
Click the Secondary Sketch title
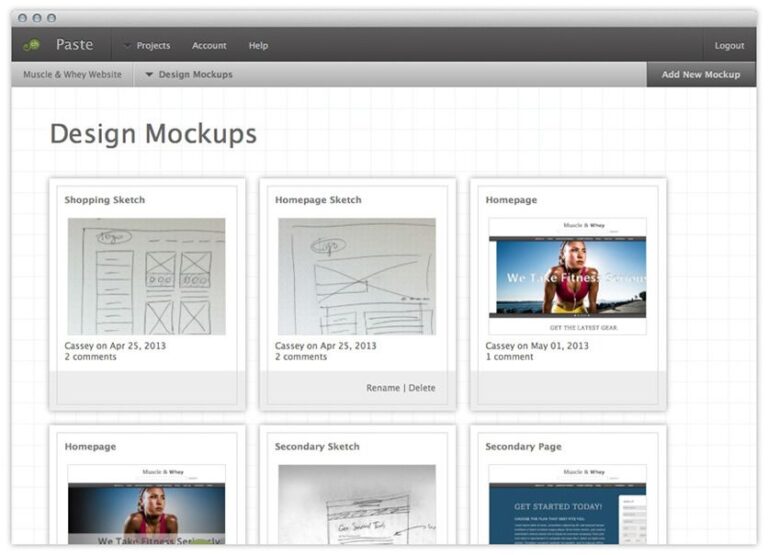[317, 447]
